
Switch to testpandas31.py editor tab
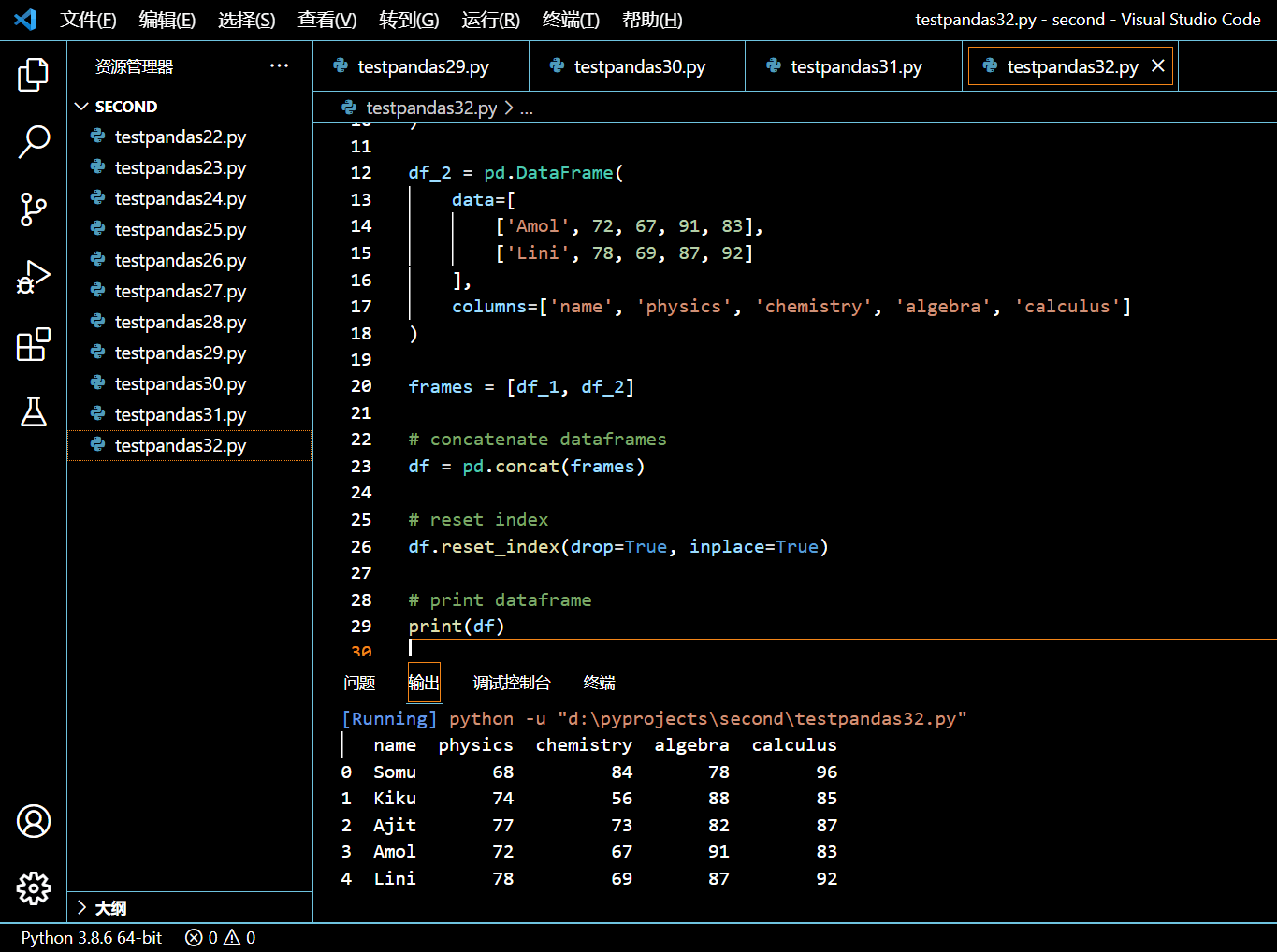[854, 66]
